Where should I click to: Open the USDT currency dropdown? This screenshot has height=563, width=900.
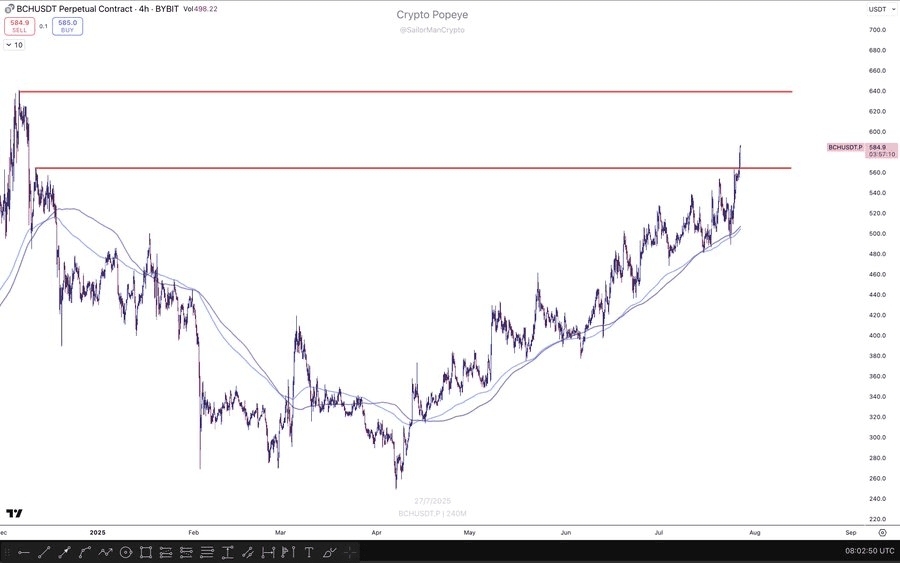point(878,9)
